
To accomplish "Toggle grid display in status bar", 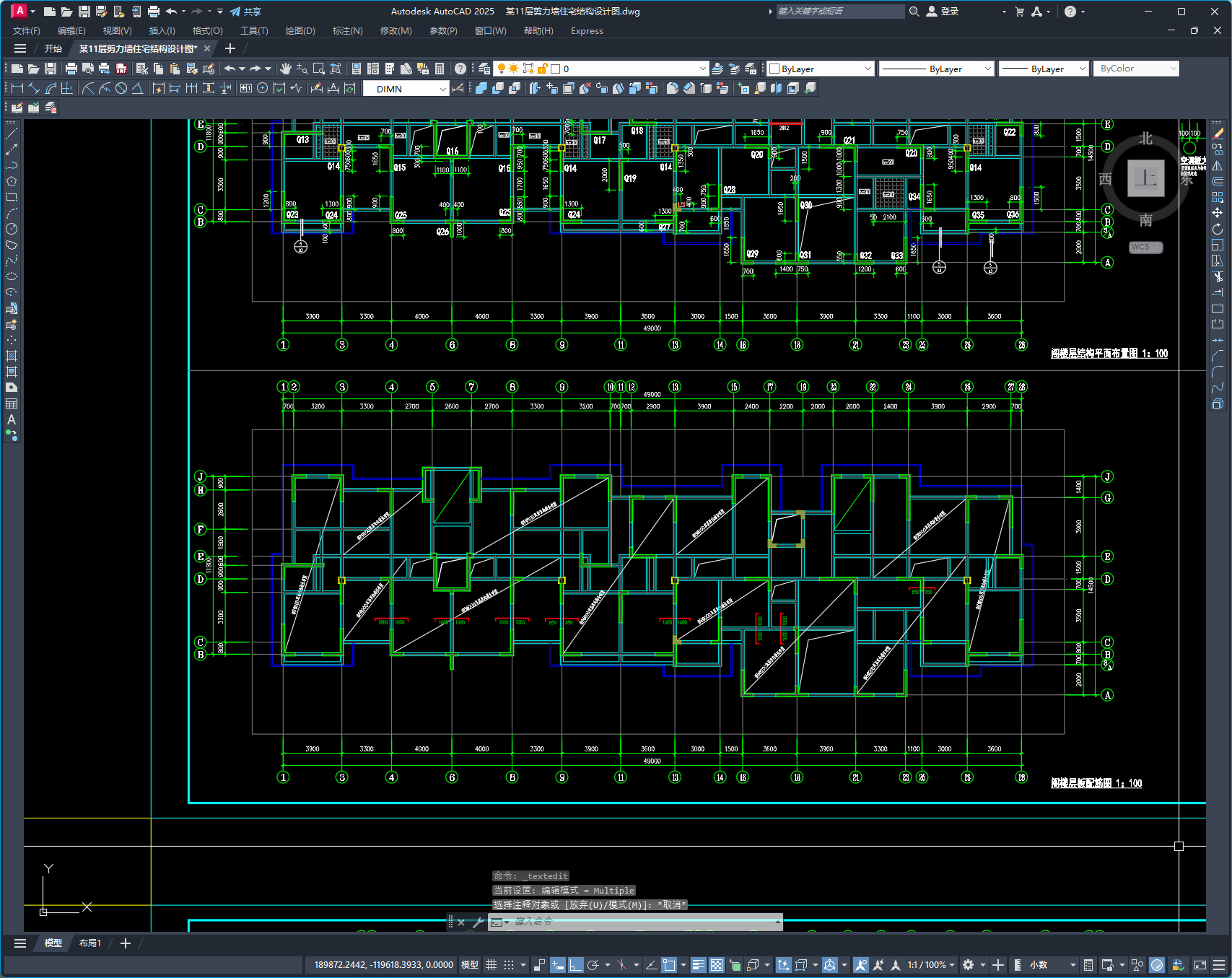I will coord(492,965).
